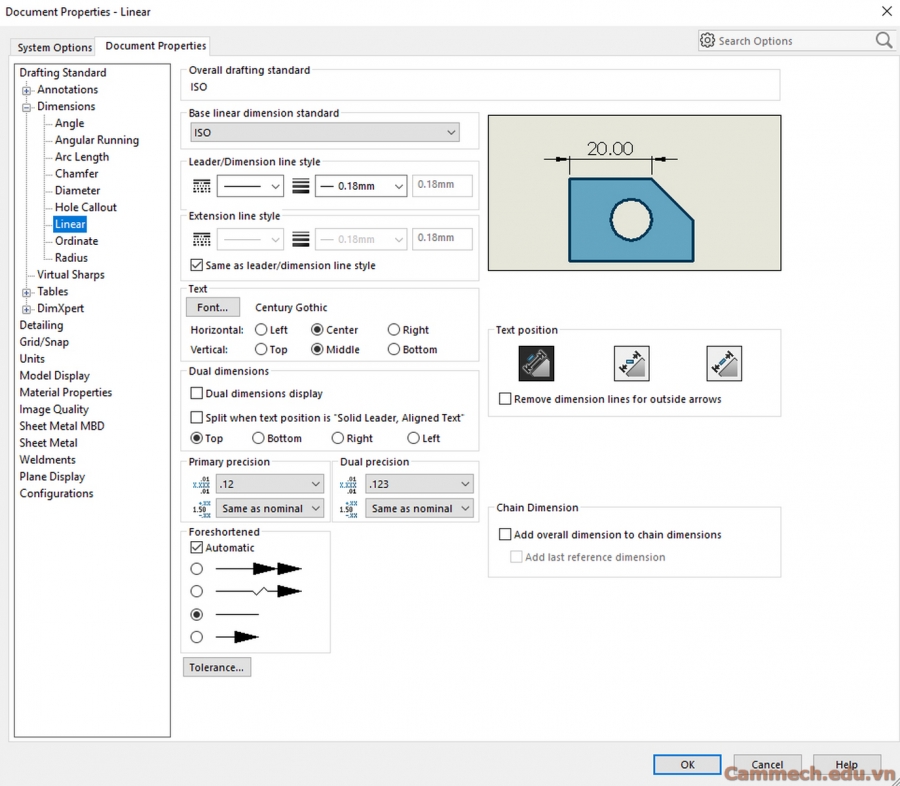Enable Dual dimensions display checkbox
This screenshot has width=900, height=786.
click(x=196, y=393)
